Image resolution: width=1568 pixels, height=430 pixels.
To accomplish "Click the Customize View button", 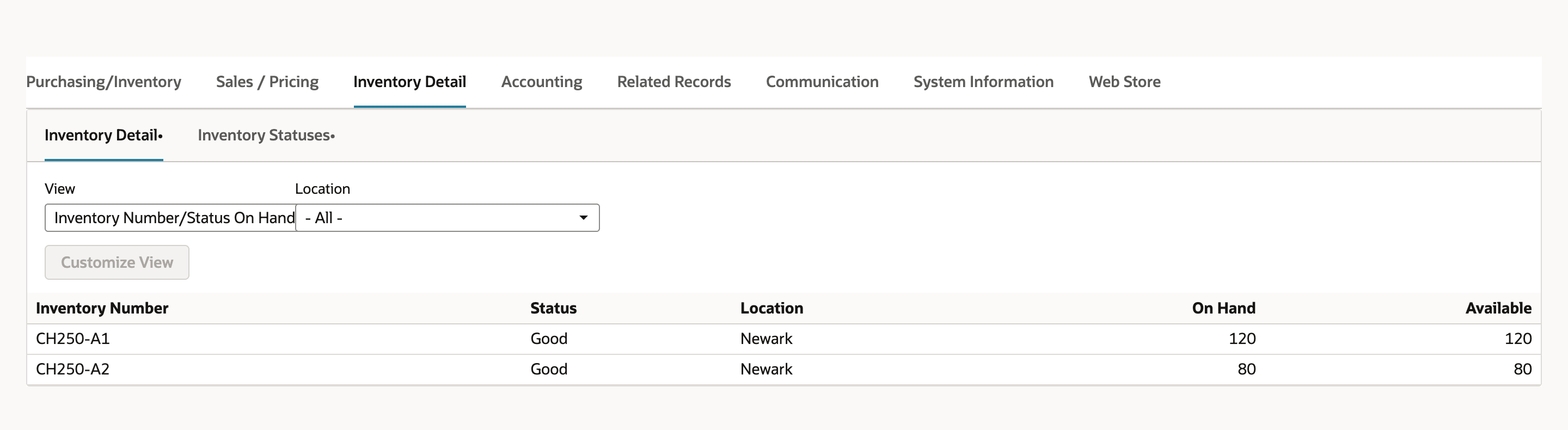I will coord(117,262).
